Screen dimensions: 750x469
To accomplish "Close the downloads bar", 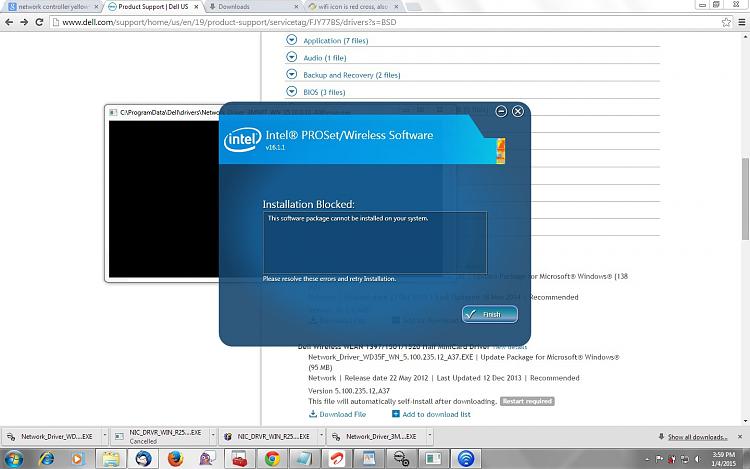I will tap(740, 436).
